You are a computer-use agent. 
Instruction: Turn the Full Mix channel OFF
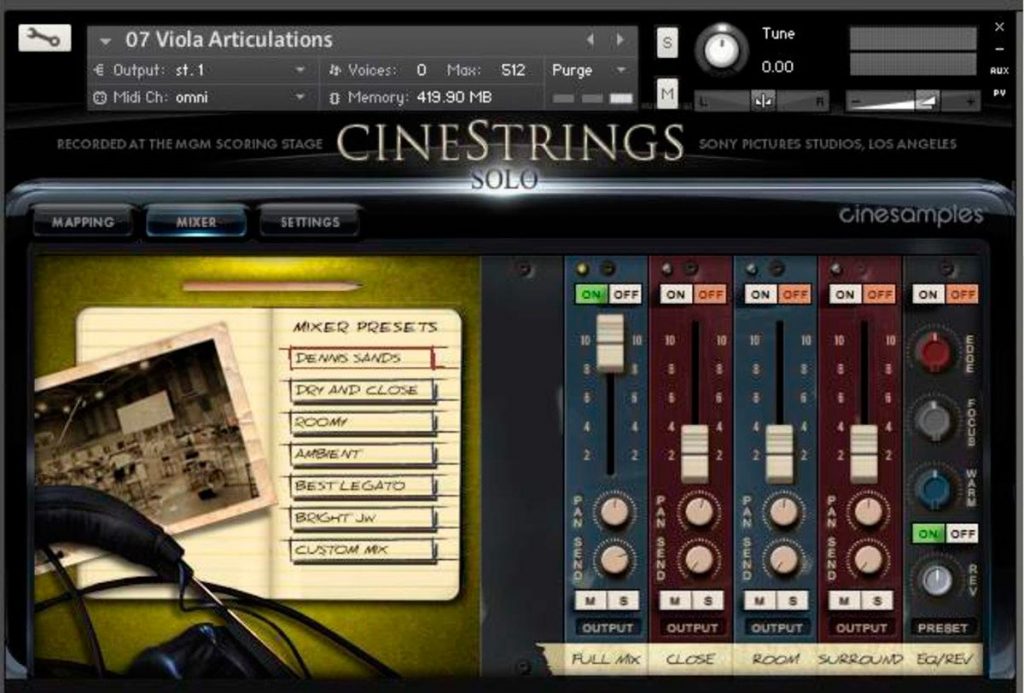[x=626, y=295]
